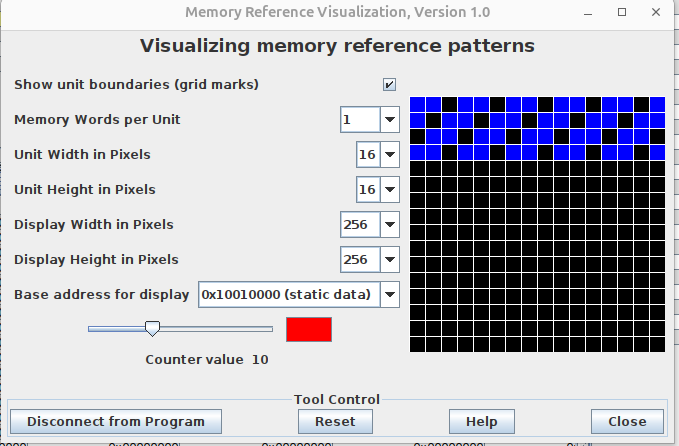Image resolution: width=679 pixels, height=446 pixels.
Task: Open the Help dialog button
Action: click(481, 421)
